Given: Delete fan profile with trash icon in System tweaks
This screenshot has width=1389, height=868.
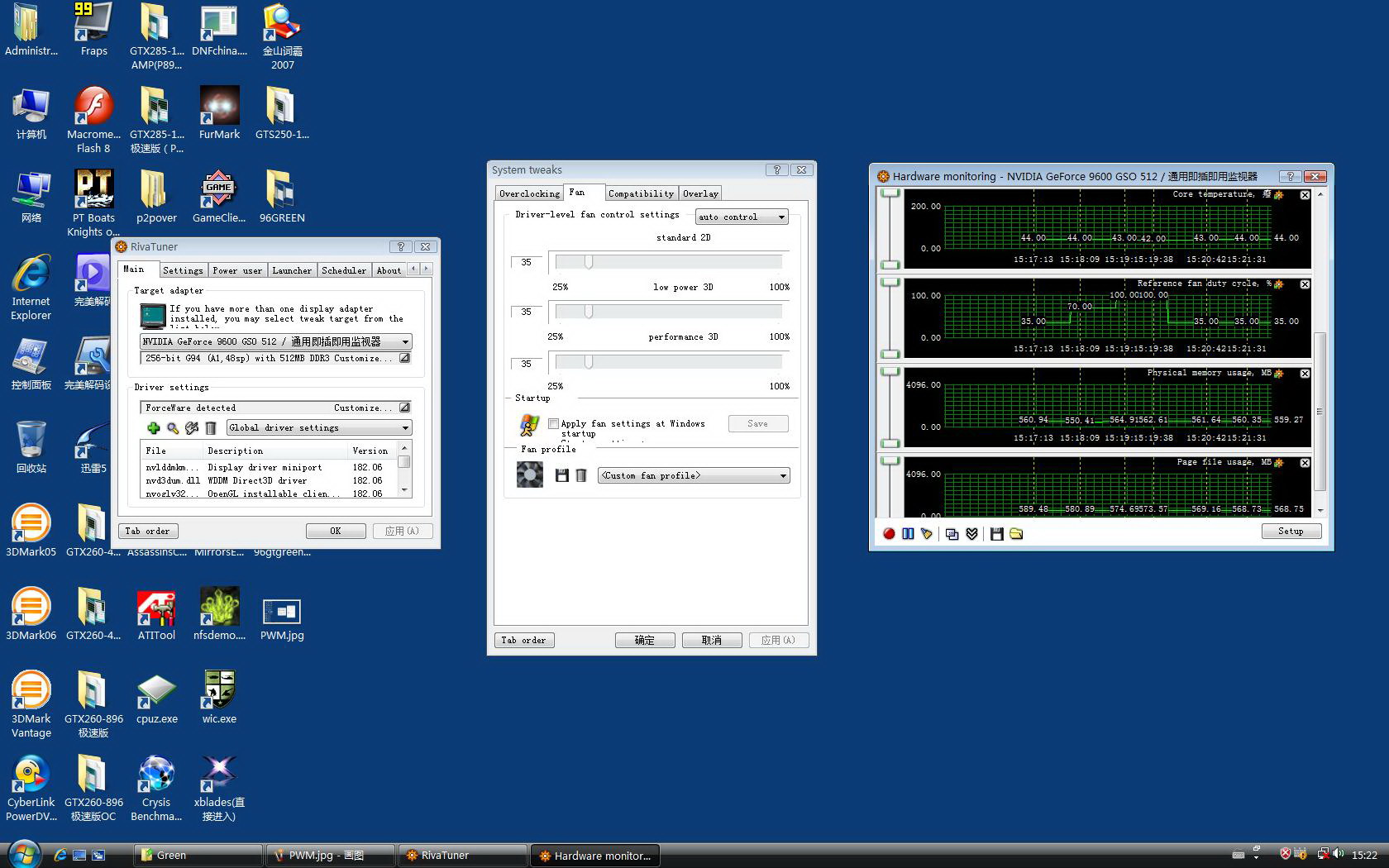Looking at the screenshot, I should (x=581, y=475).
